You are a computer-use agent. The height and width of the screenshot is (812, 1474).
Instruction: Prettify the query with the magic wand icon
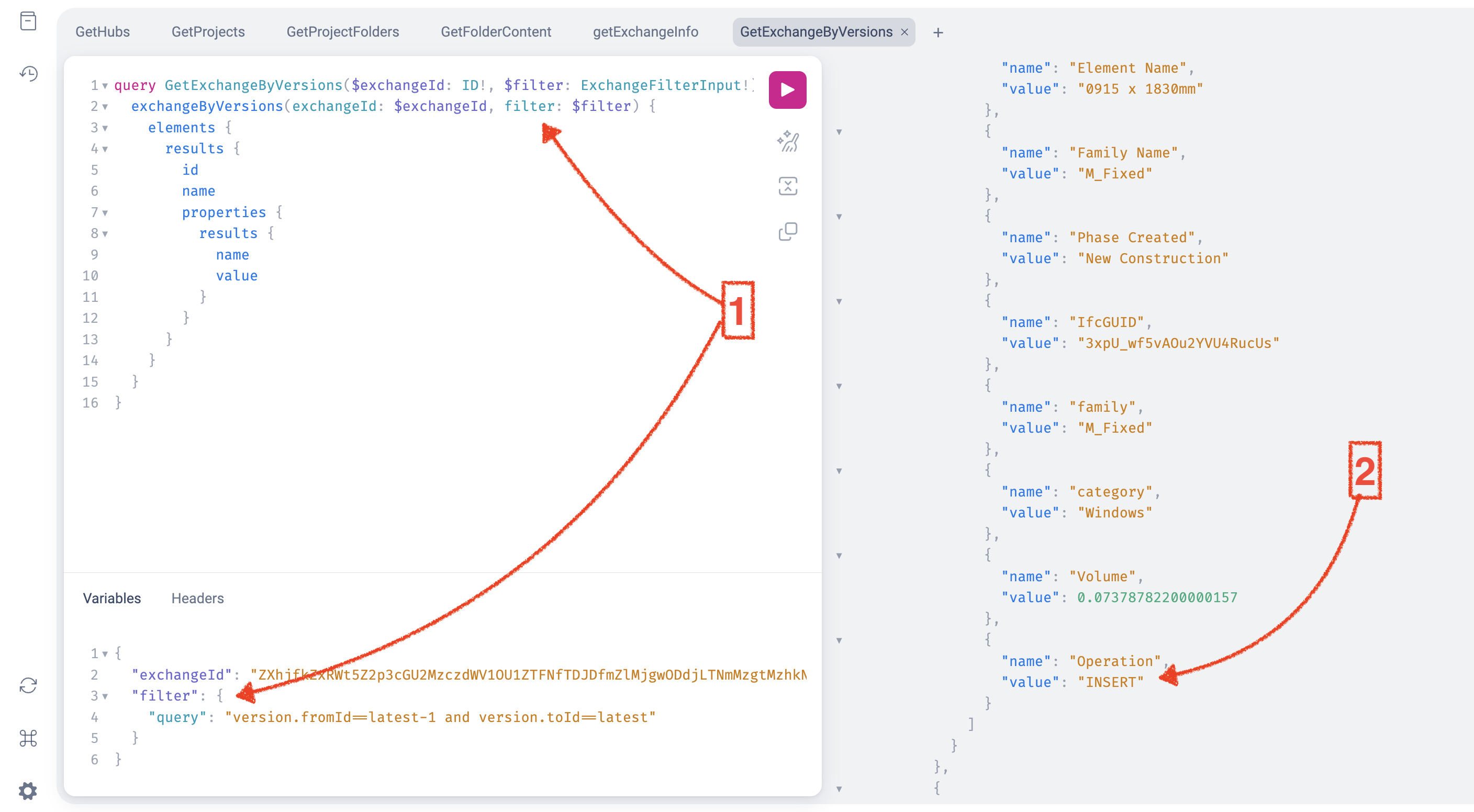pyautogui.click(x=787, y=141)
